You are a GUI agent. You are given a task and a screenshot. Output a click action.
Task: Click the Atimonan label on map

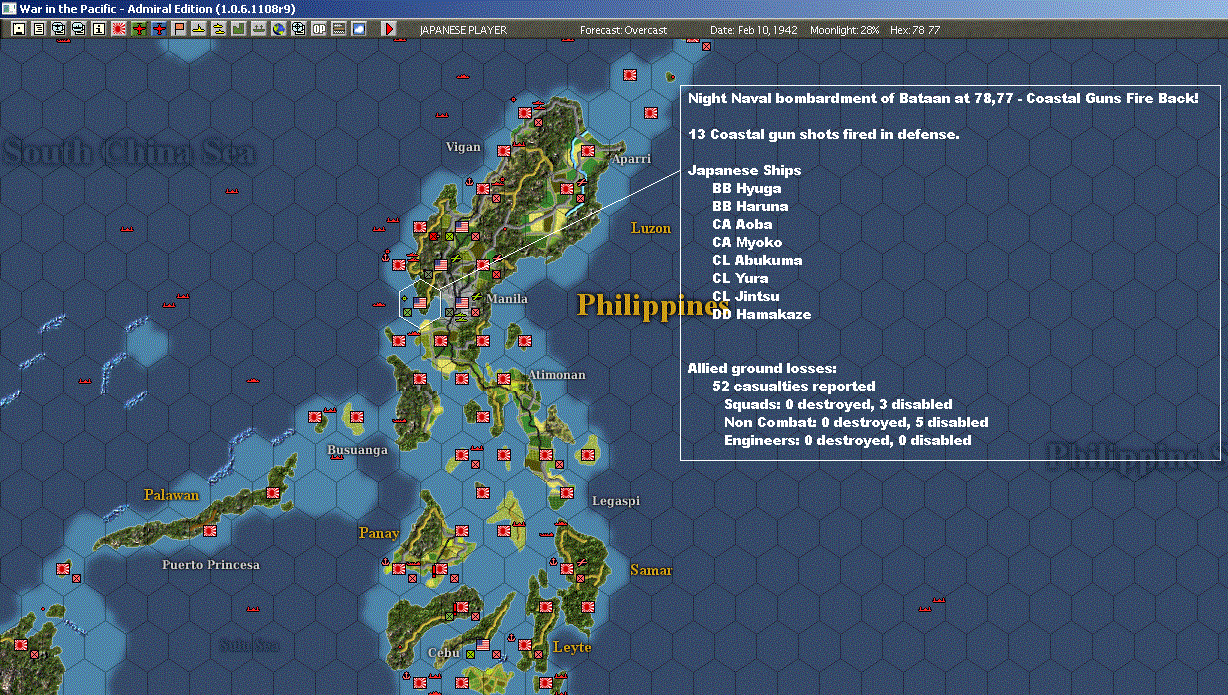pyautogui.click(x=556, y=375)
